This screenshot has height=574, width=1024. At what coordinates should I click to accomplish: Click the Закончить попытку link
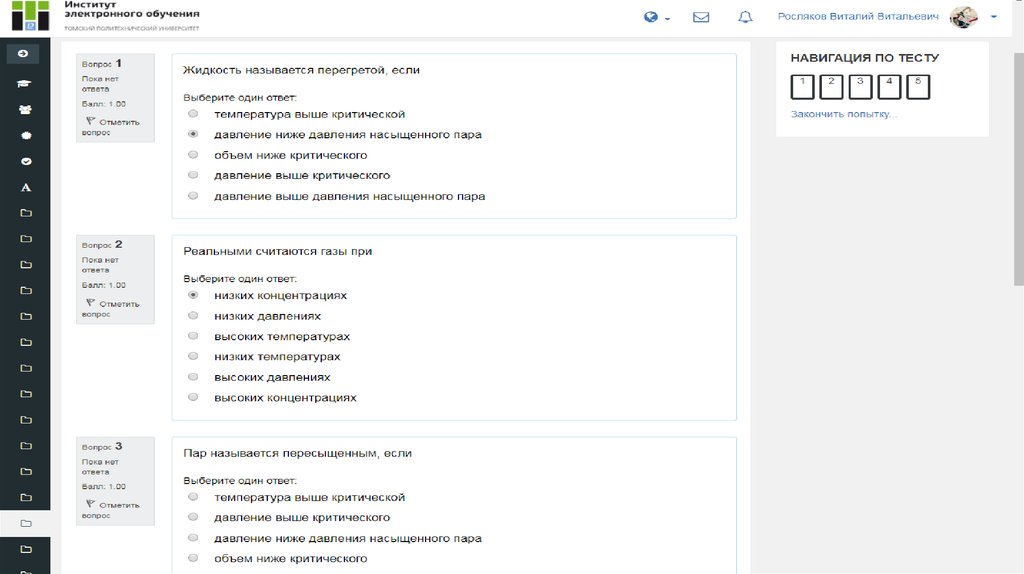point(844,114)
